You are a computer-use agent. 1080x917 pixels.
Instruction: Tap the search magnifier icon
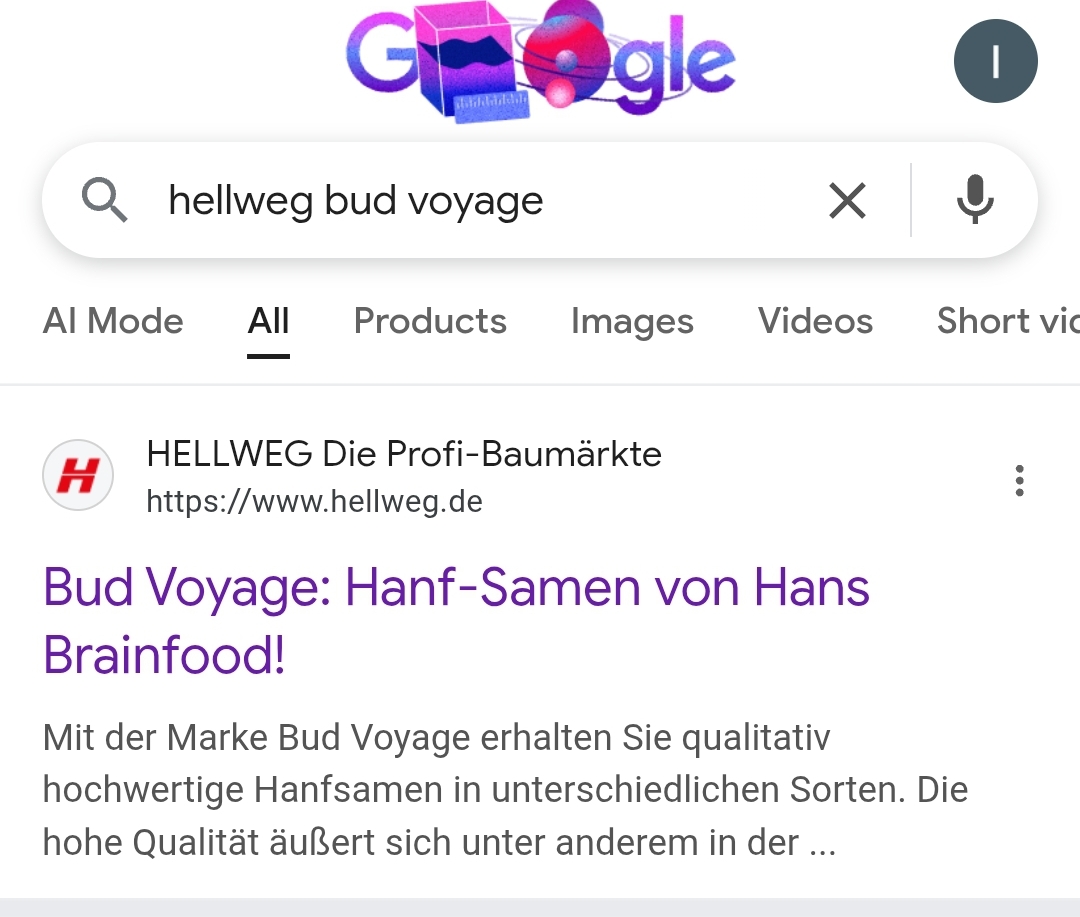click(x=104, y=200)
